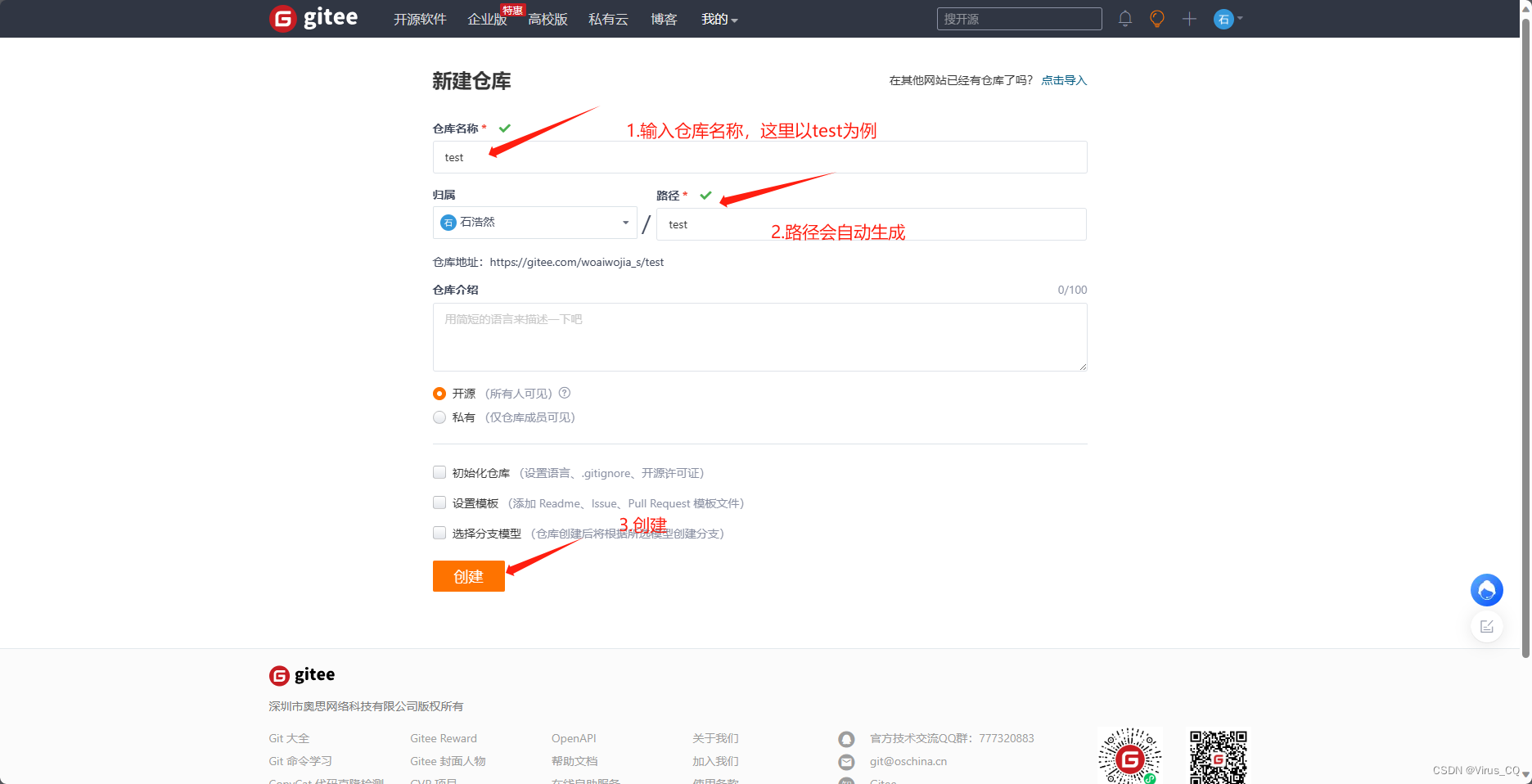The width and height of the screenshot is (1532, 784).
Task: Open the 开源软件 menu item
Action: pos(420,19)
